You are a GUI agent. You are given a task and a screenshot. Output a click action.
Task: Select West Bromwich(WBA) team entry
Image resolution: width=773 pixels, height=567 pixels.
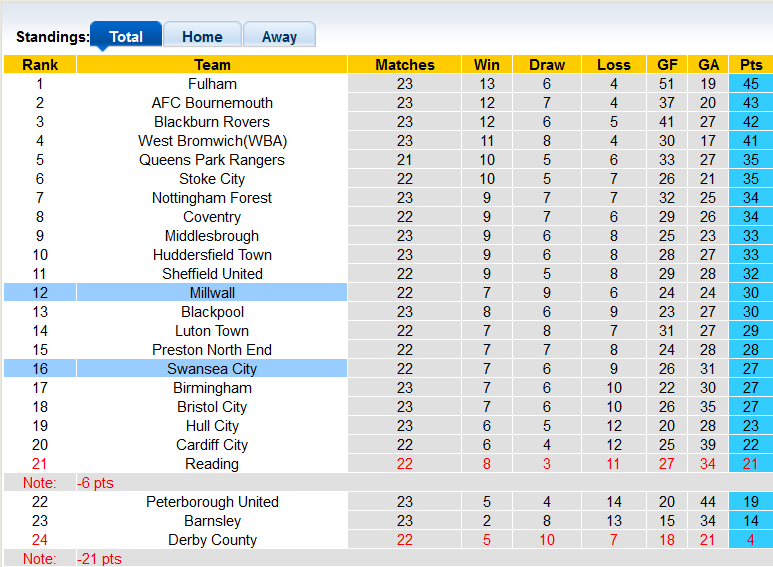(x=212, y=141)
